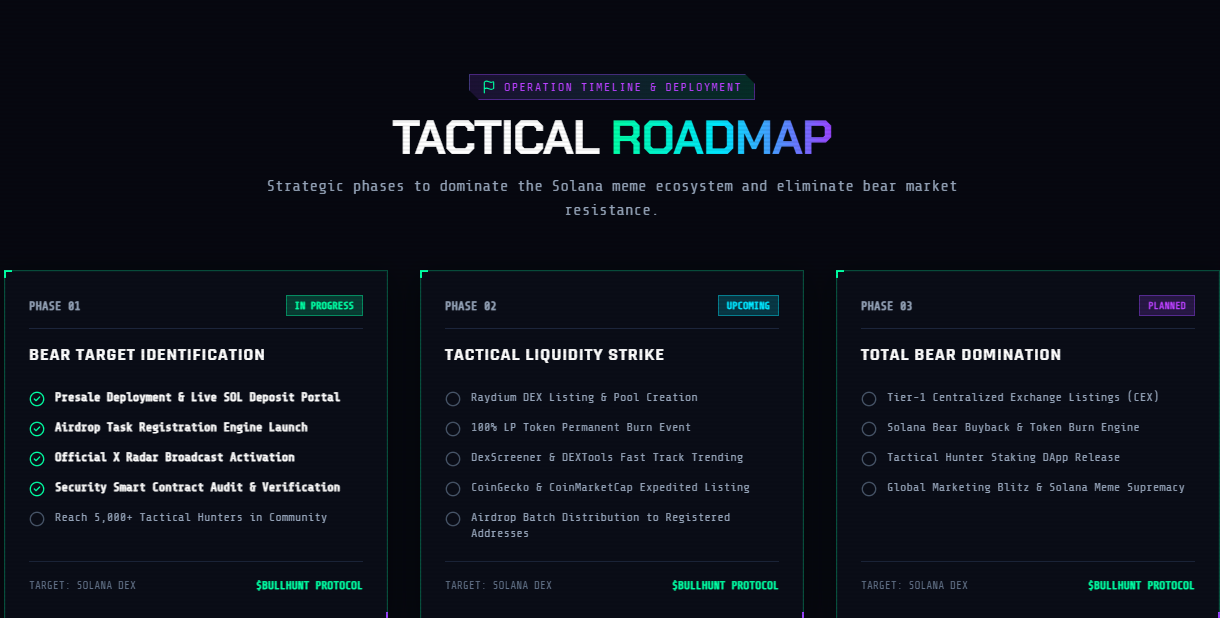1220x618 pixels.
Task: Click the Operation Timeline & Deployment label
Action: 623,87
